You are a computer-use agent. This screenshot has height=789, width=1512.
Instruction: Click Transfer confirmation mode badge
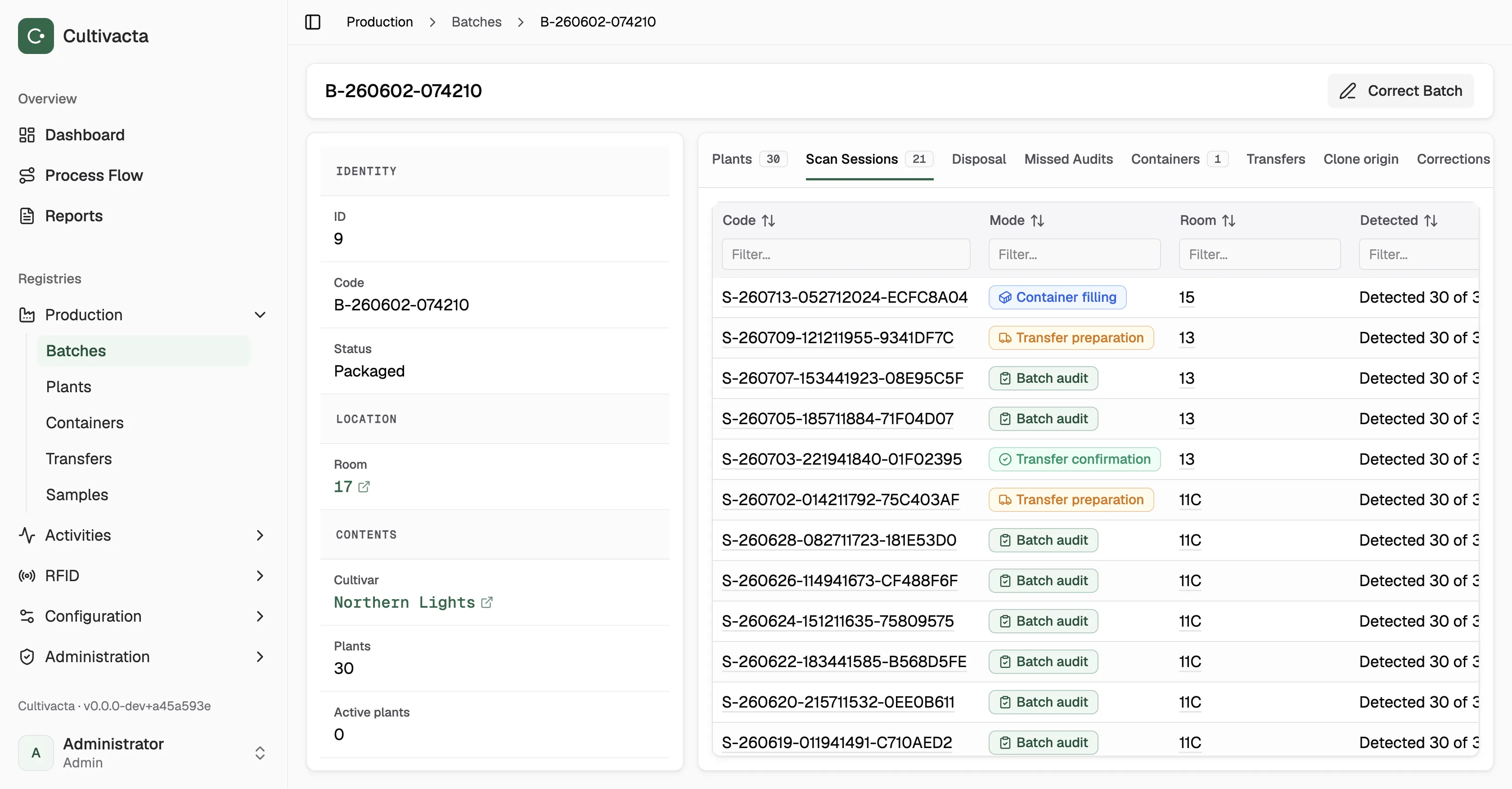[x=1074, y=459]
